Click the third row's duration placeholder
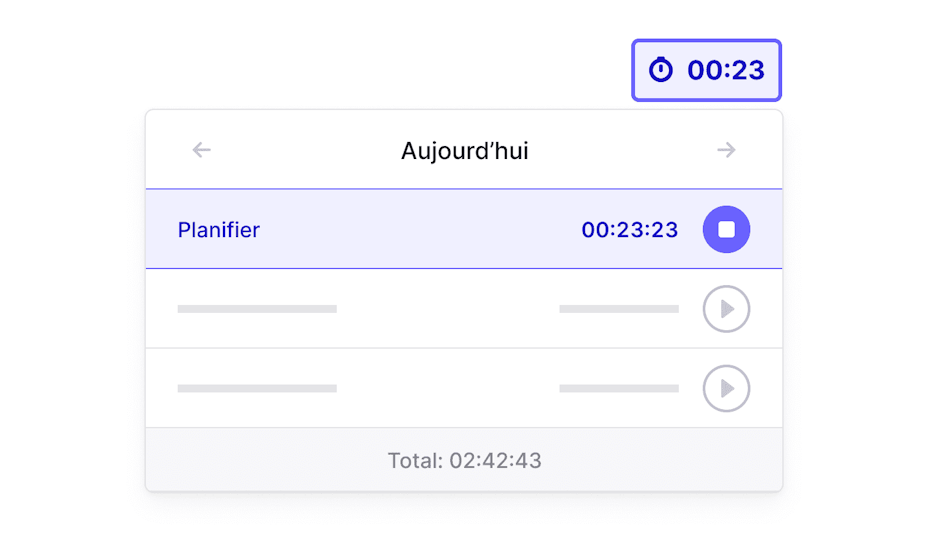This screenshot has width=928, height=533. 618,388
